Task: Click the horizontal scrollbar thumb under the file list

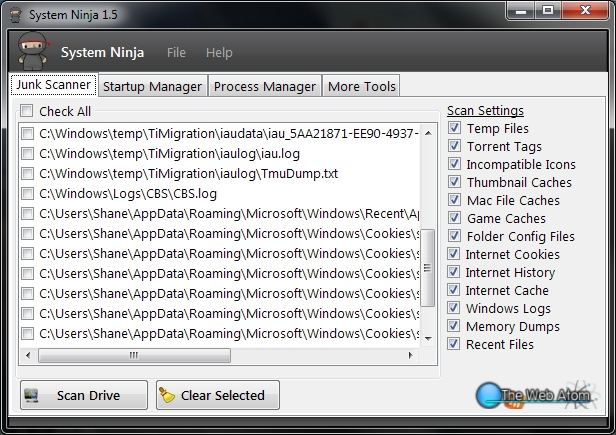Action: coord(134,355)
